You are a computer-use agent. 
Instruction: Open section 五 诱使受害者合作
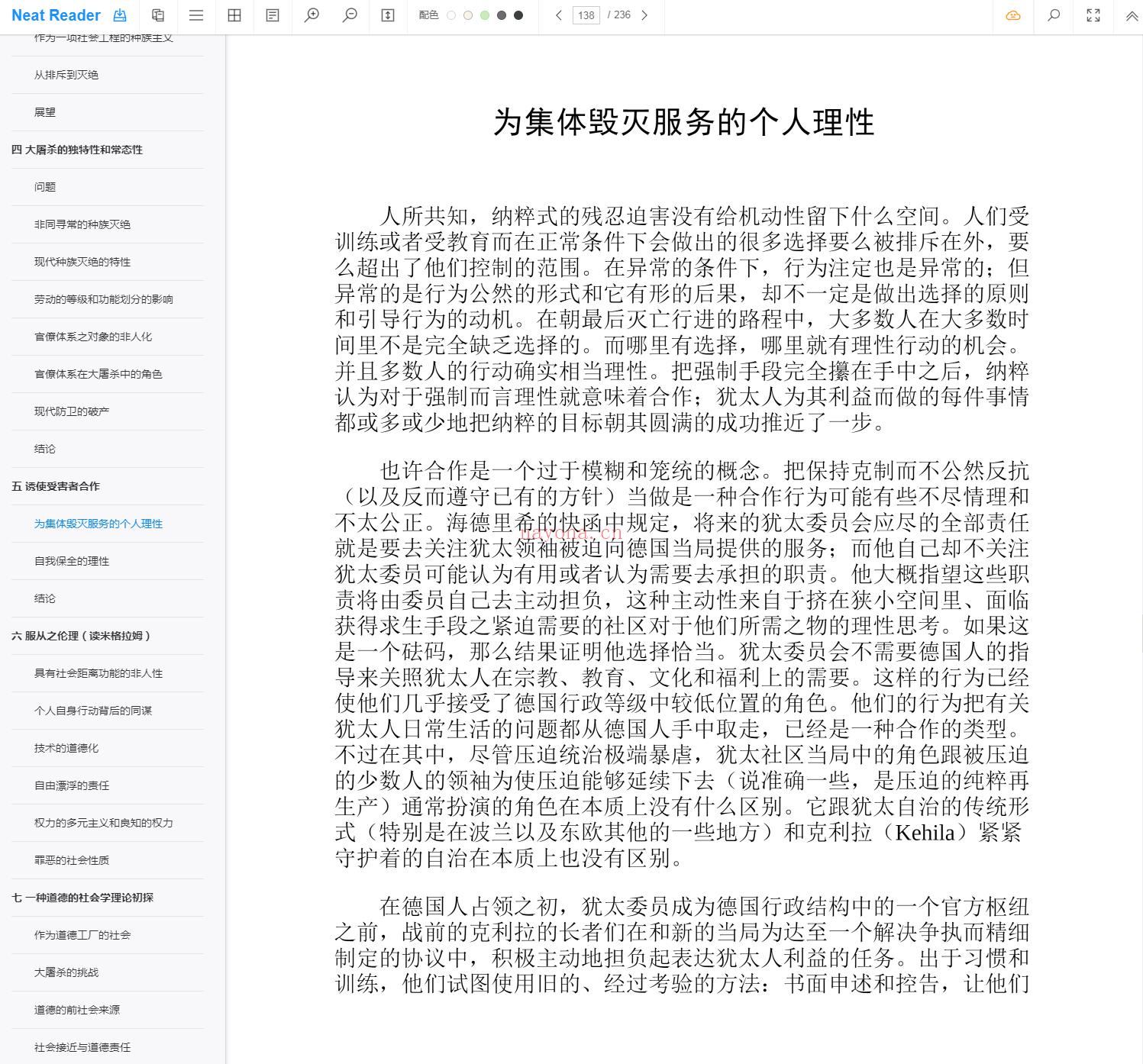[56, 486]
